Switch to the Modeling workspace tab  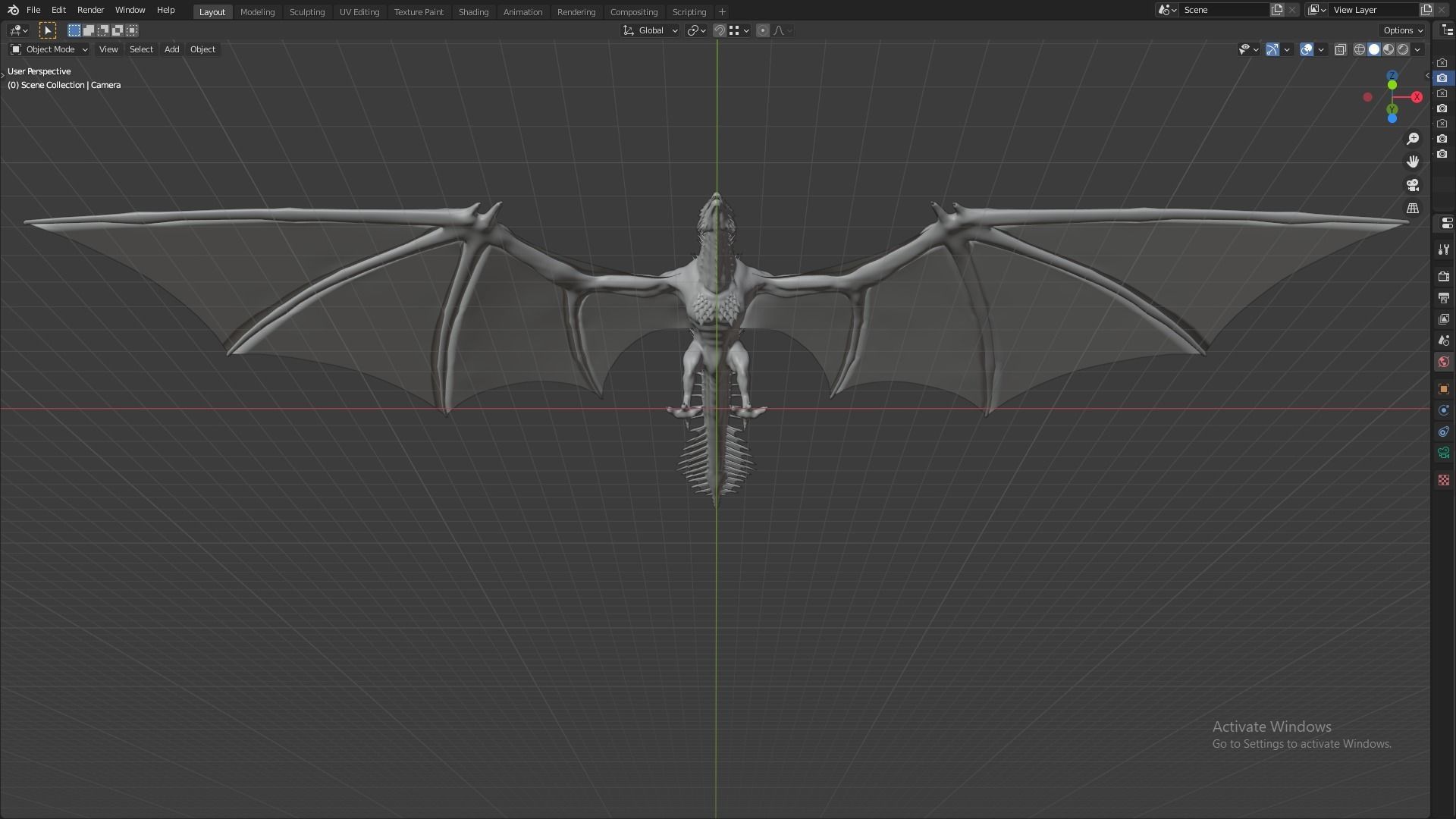(x=257, y=12)
